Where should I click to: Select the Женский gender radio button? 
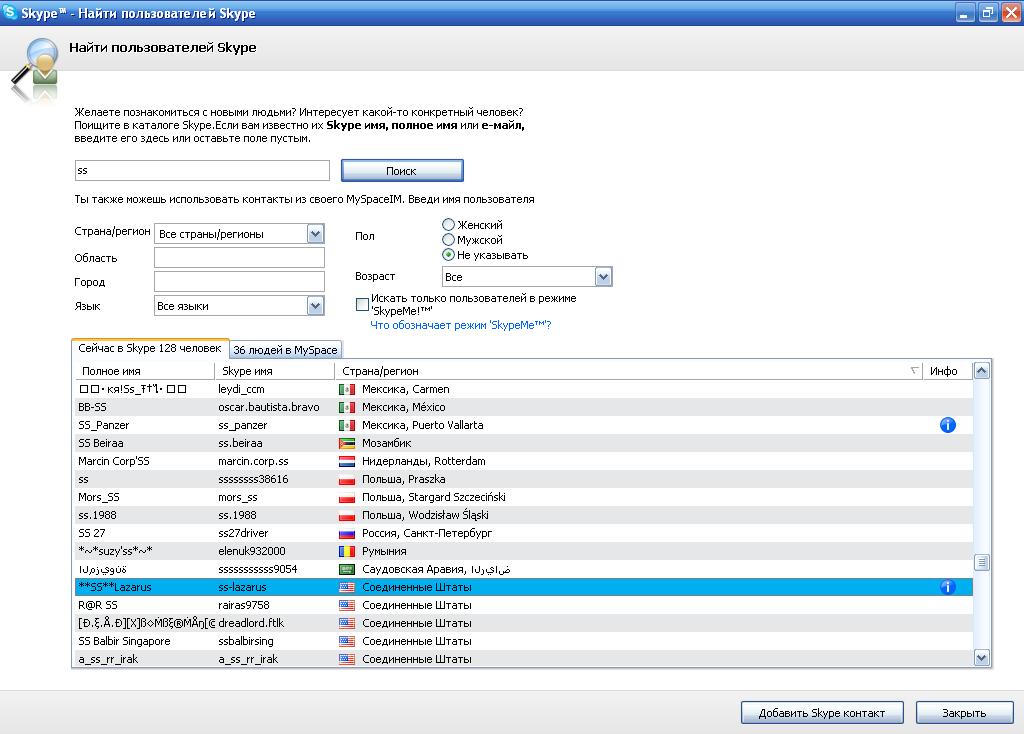[x=448, y=225]
